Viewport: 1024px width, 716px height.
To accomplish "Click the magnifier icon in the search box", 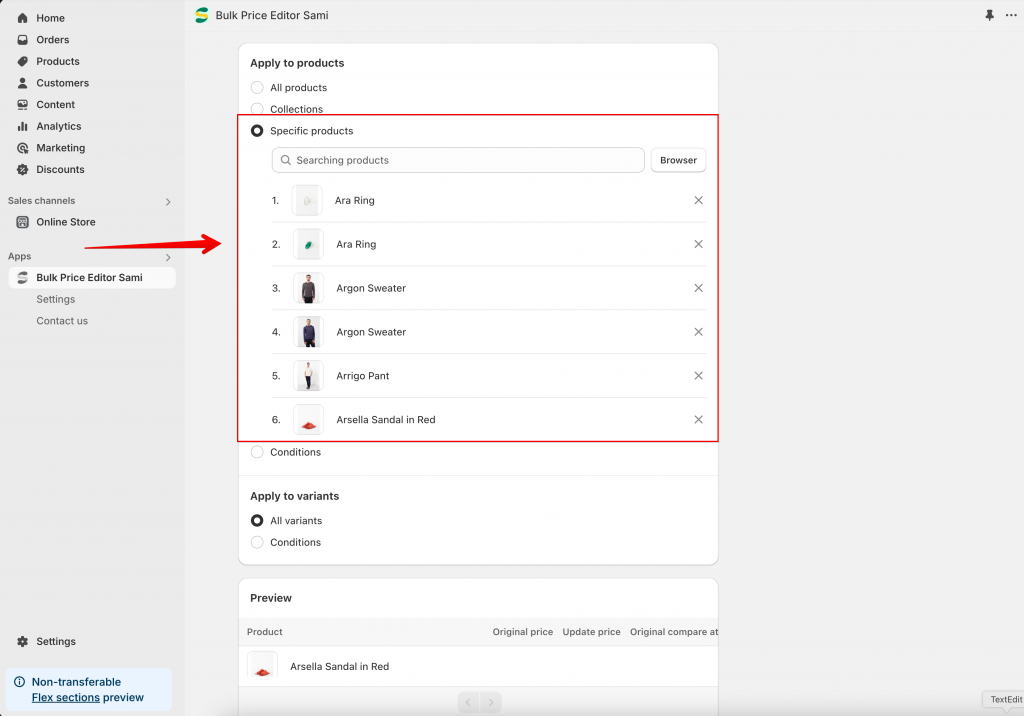I will pos(285,160).
